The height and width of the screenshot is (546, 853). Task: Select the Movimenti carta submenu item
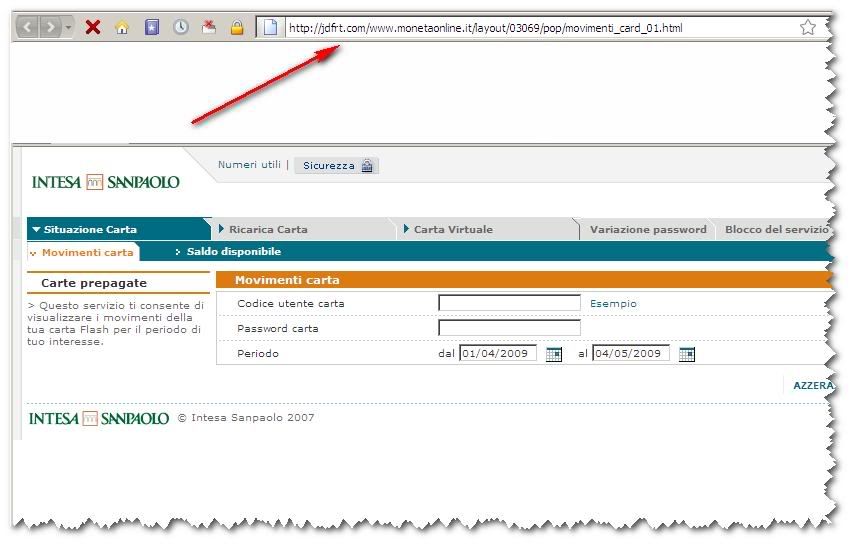pyautogui.click(x=87, y=253)
